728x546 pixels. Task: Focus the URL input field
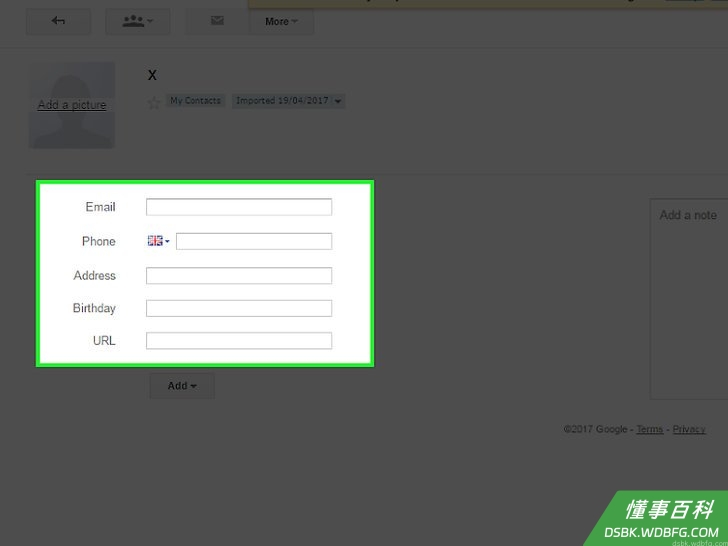(x=239, y=341)
